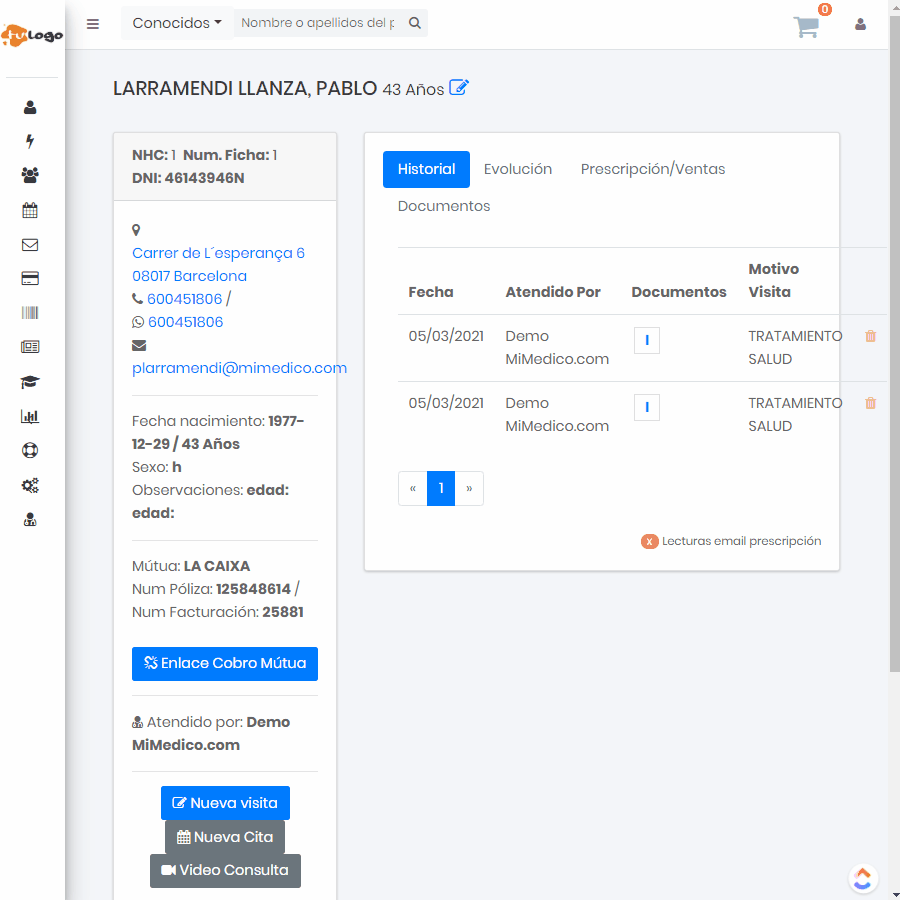Open the barcode icon in the sidebar

click(30, 313)
